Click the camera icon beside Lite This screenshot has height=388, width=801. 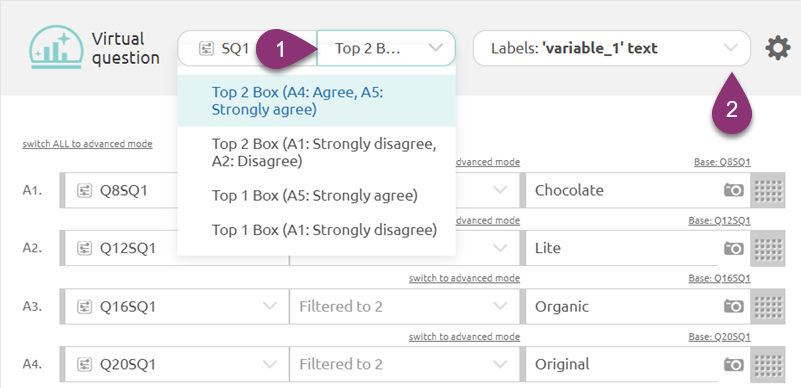(734, 248)
